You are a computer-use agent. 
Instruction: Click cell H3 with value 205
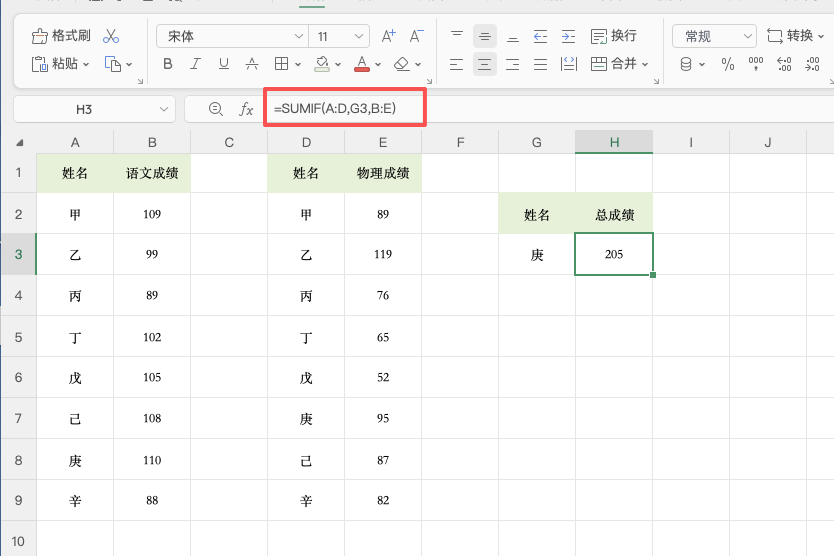pyautogui.click(x=614, y=254)
